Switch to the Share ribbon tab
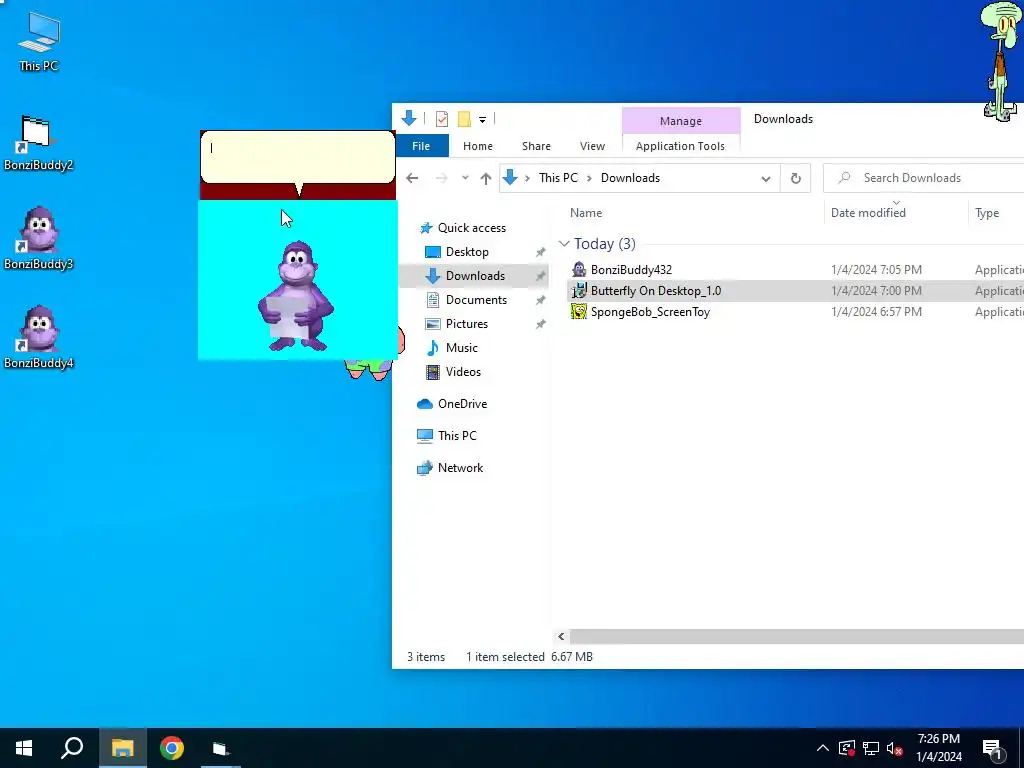 536,146
